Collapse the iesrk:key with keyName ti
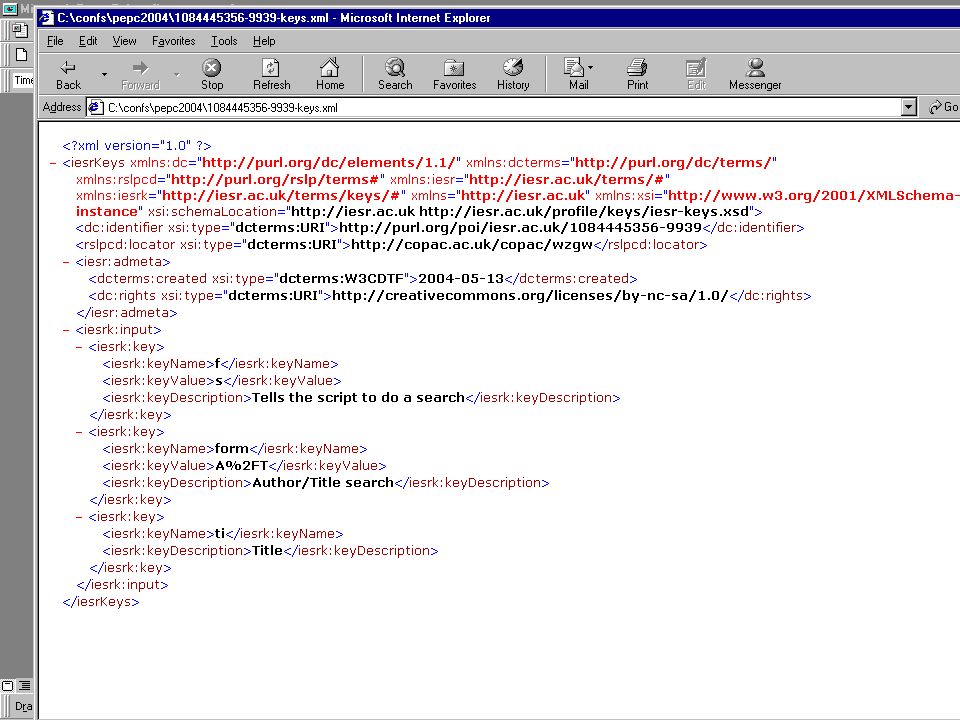Image resolution: width=960 pixels, height=720 pixels. pos(79,517)
